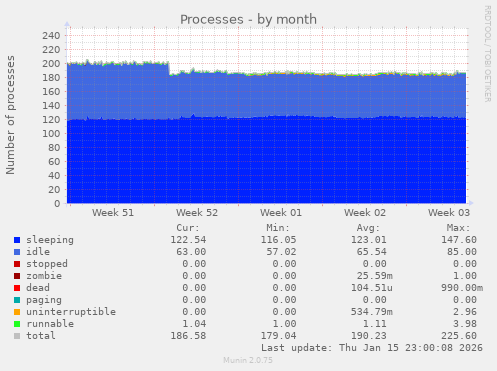Viewport: 497px width, 371px height.
Task: Click idle average value 65.54
Action: tap(371, 252)
